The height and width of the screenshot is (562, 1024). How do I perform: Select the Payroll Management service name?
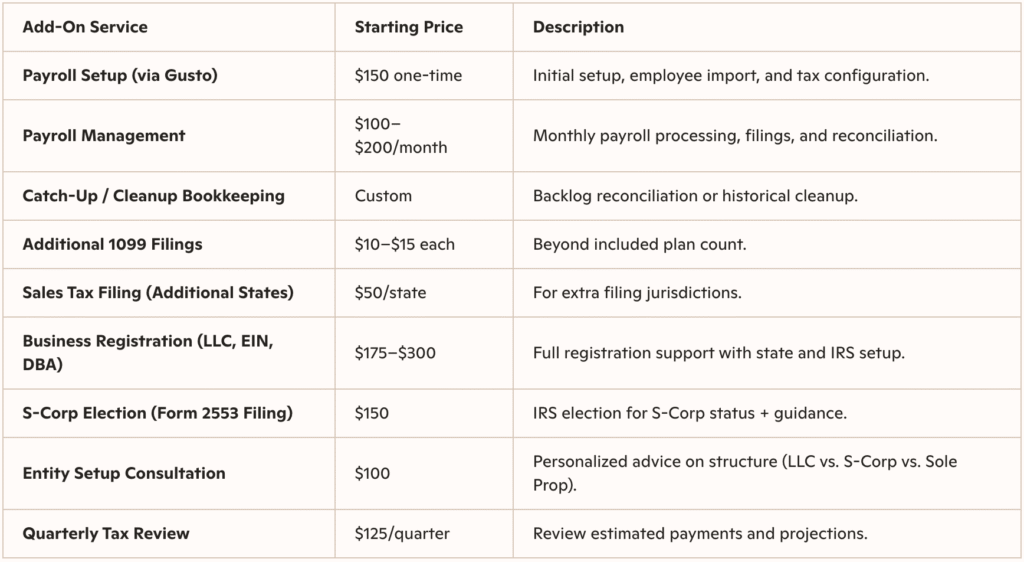pos(104,135)
